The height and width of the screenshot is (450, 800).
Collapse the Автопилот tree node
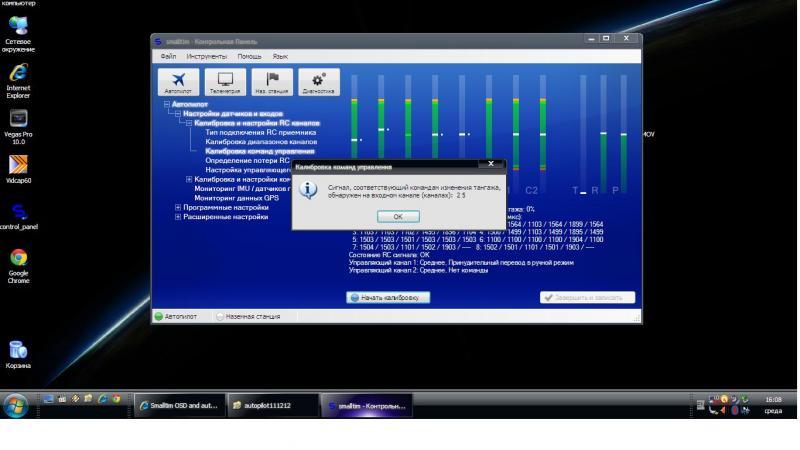(167, 103)
